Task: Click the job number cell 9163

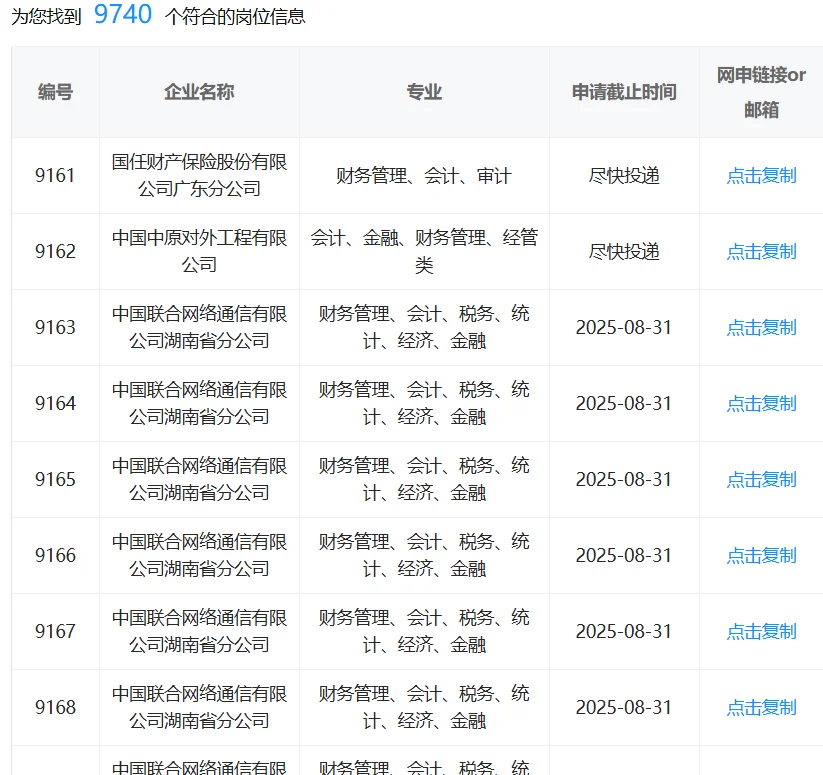Action: (55, 327)
